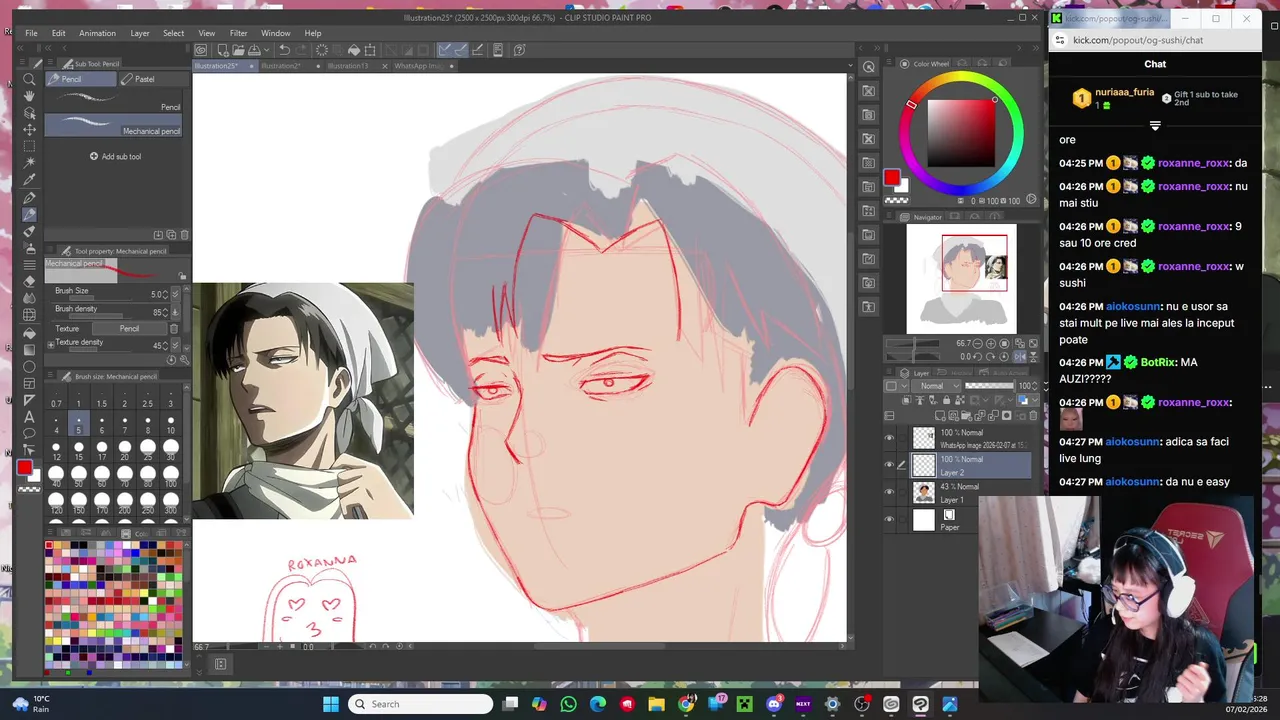Select the Zoom magnifier tool
The width and height of the screenshot is (1280, 720).
click(29, 79)
